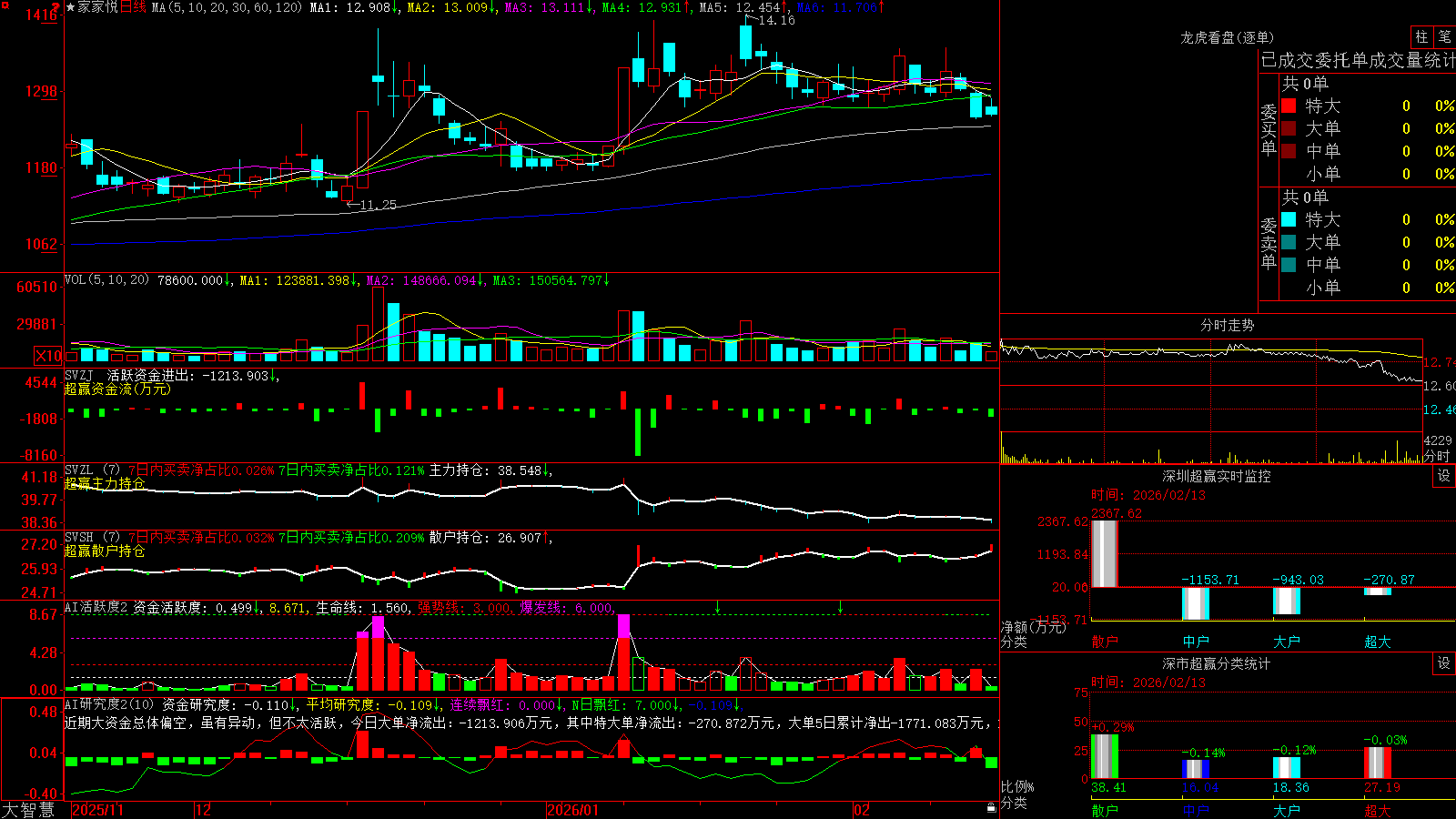Viewport: 1456px width, 819px height.
Task: Click the SVSH (7) indicator name
Action: click(92, 538)
